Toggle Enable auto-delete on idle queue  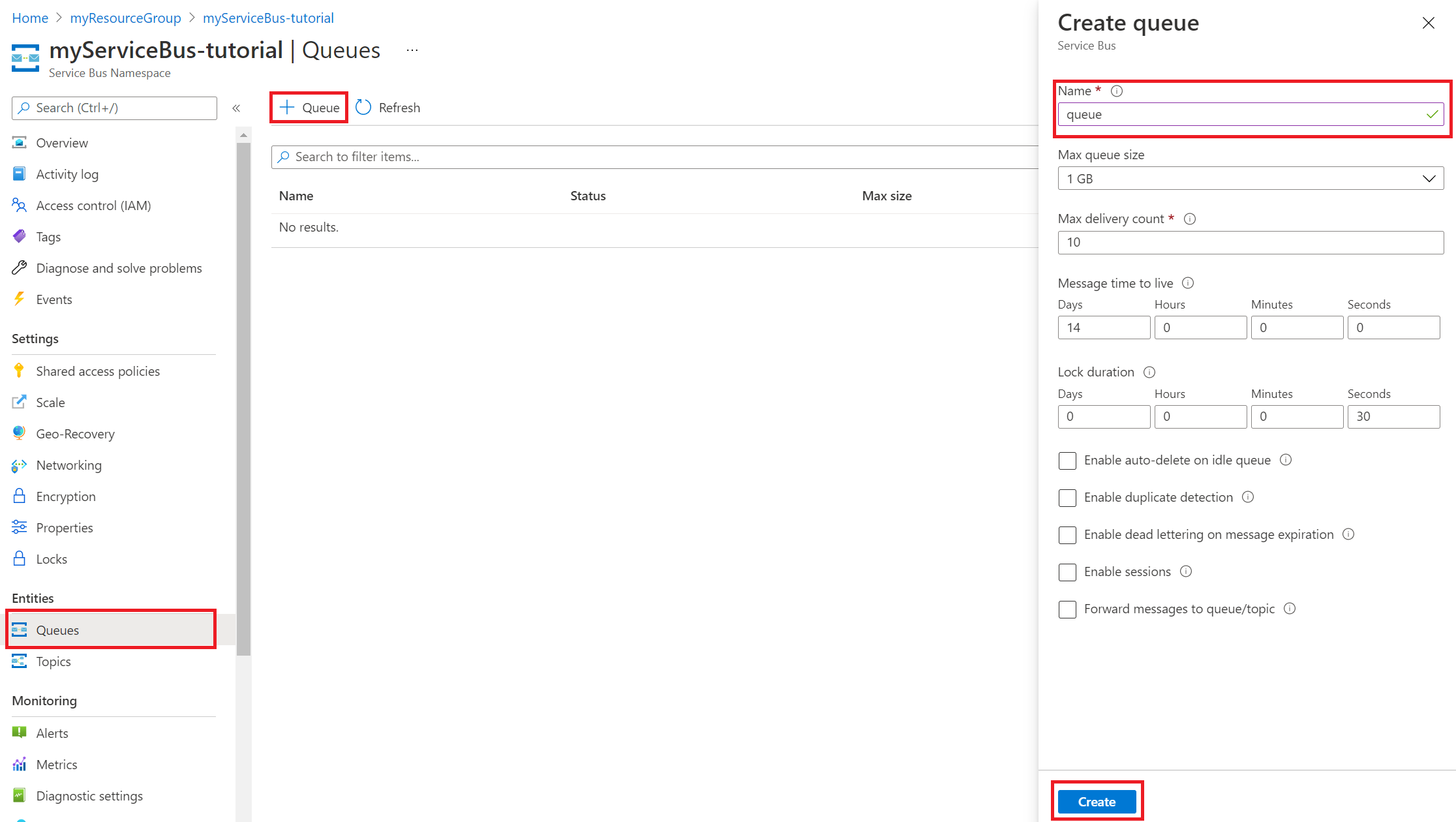tap(1067, 460)
